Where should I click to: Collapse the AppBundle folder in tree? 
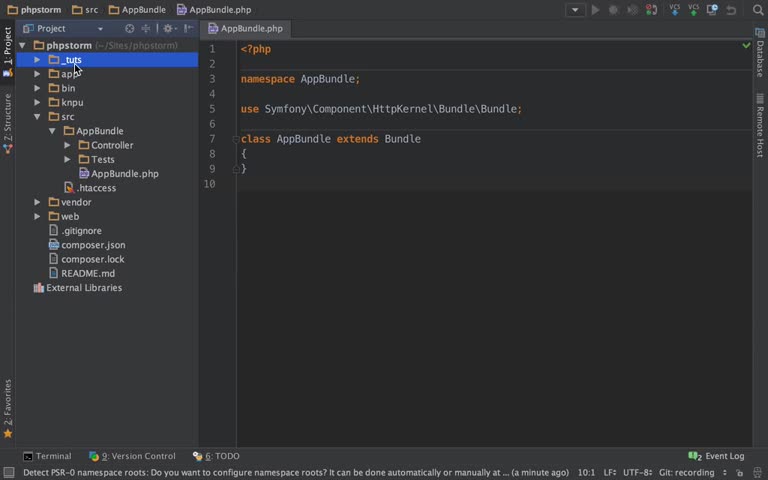pyautogui.click(x=52, y=131)
